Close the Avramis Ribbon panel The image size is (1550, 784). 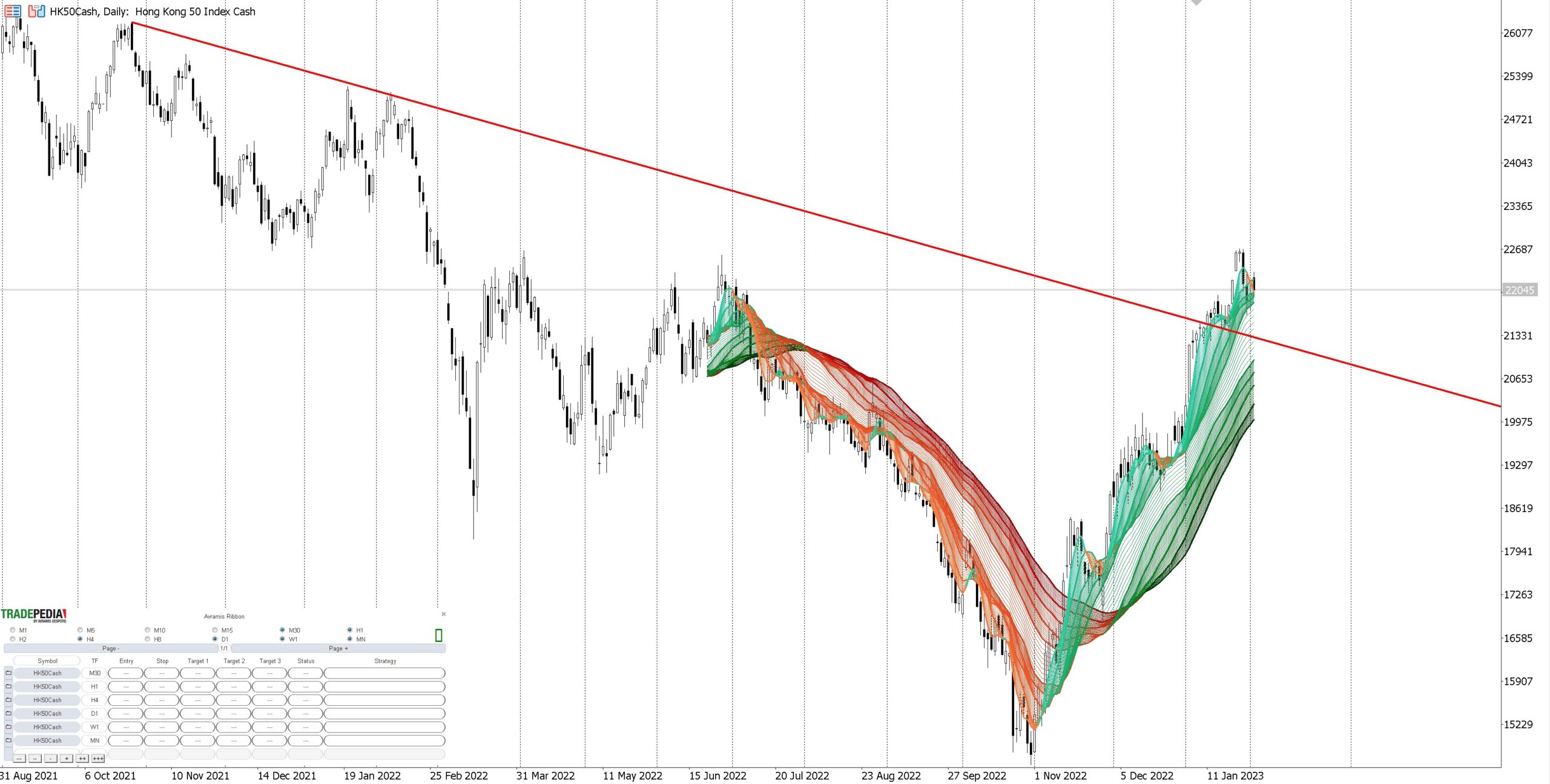[x=444, y=614]
